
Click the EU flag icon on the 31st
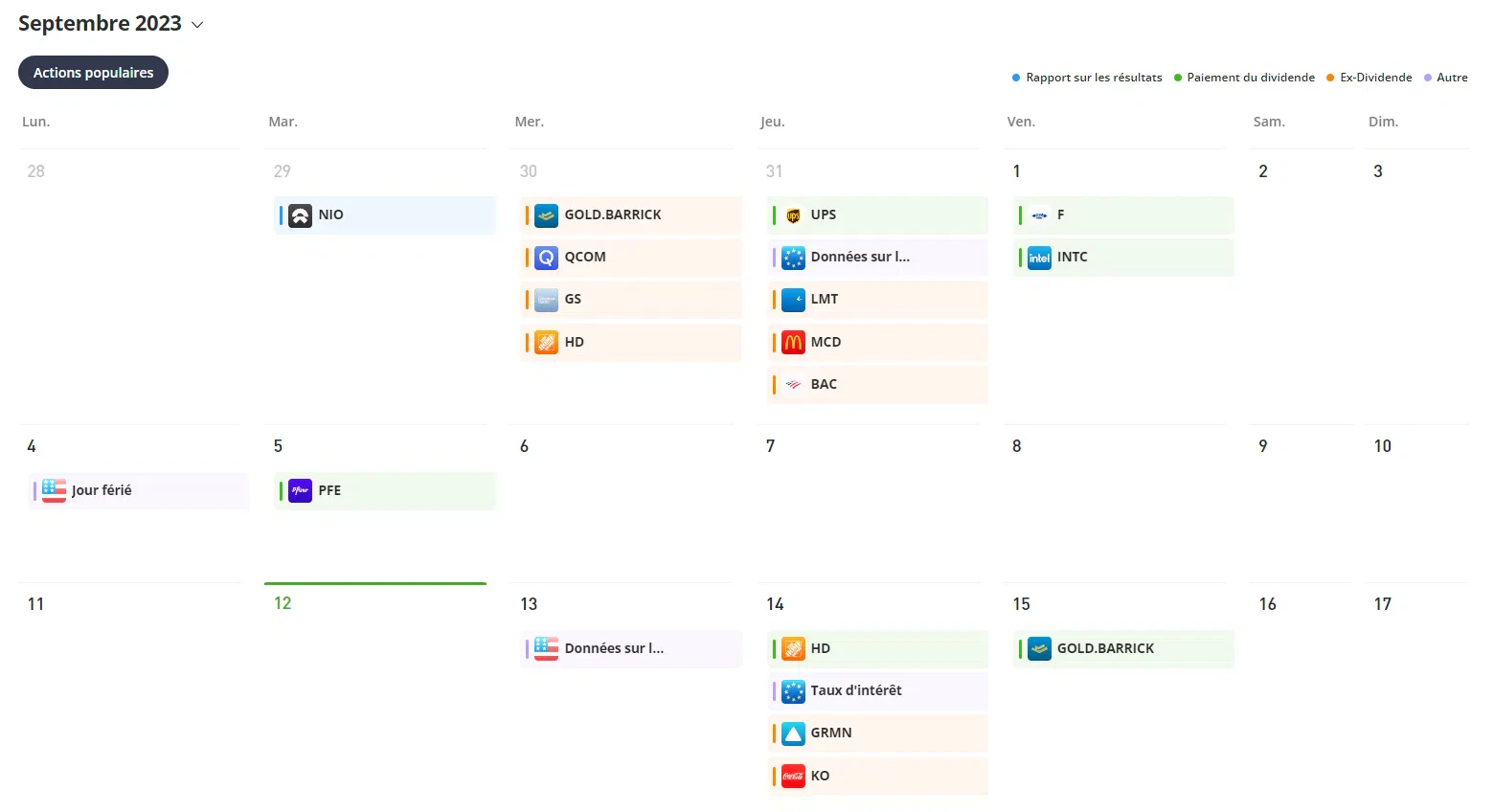pyautogui.click(x=793, y=258)
